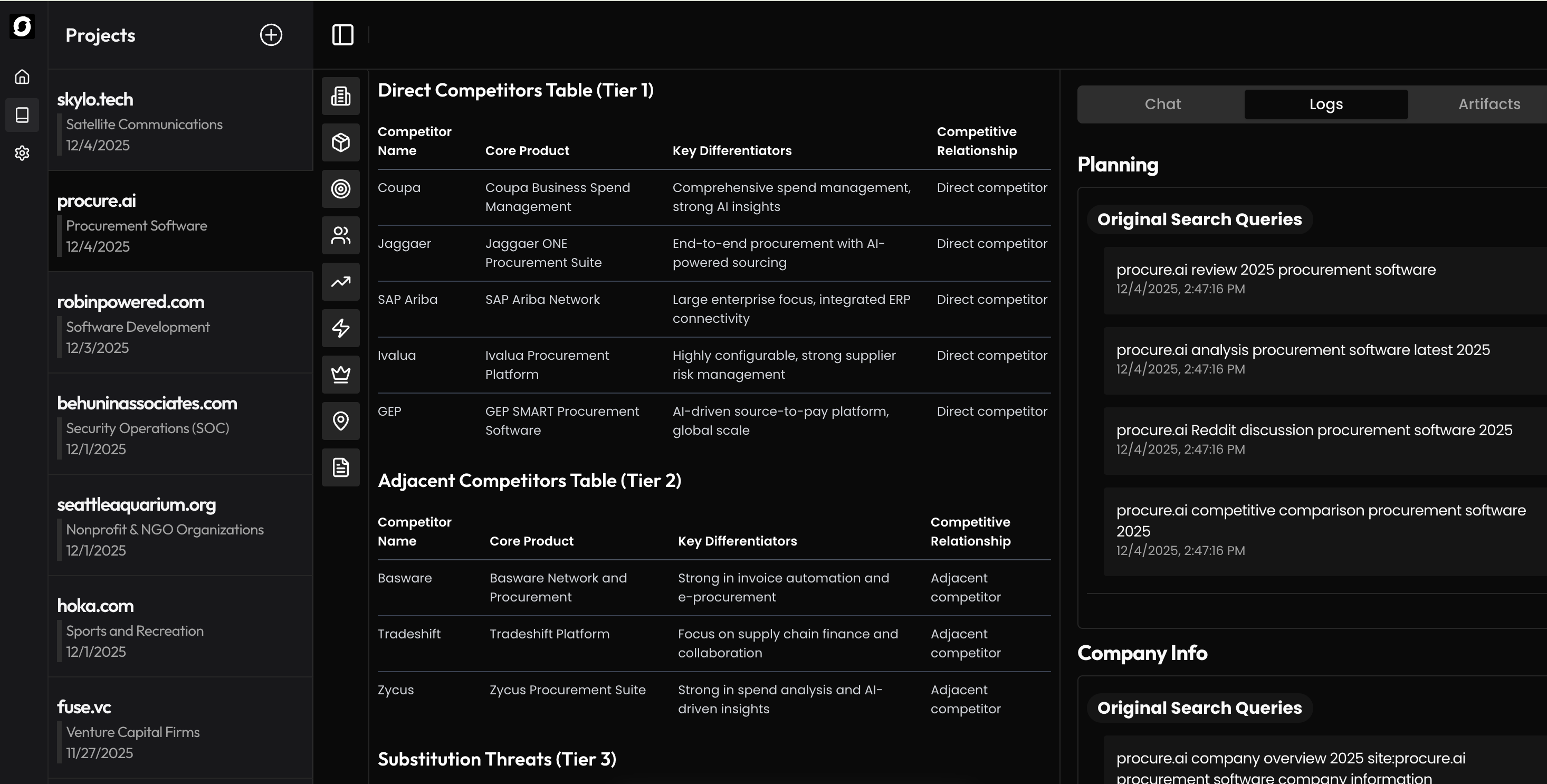Open the lightning bolt section icon
This screenshot has height=784, width=1547.
[x=340, y=328]
